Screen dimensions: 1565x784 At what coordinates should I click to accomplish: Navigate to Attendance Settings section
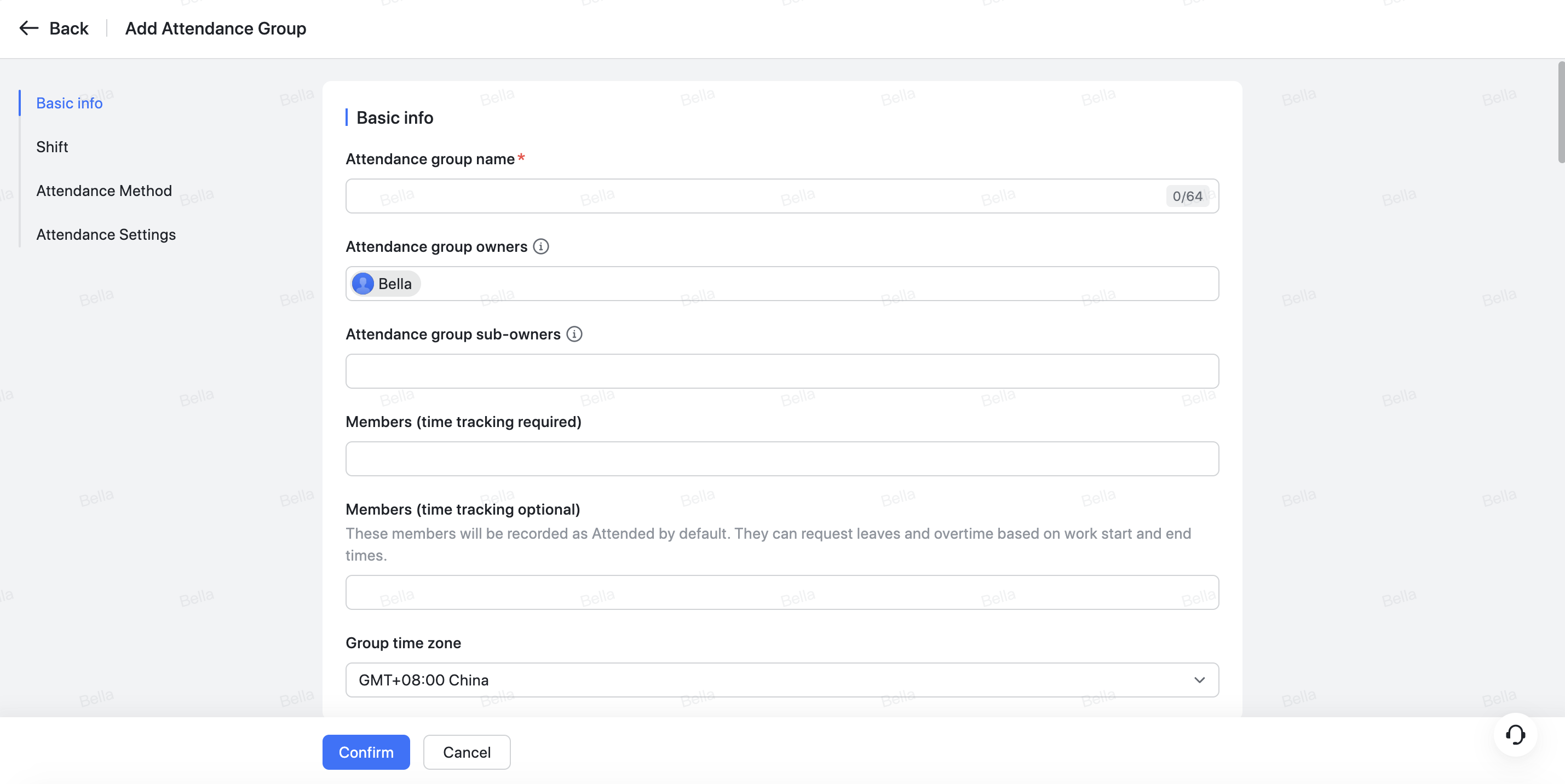coord(106,234)
